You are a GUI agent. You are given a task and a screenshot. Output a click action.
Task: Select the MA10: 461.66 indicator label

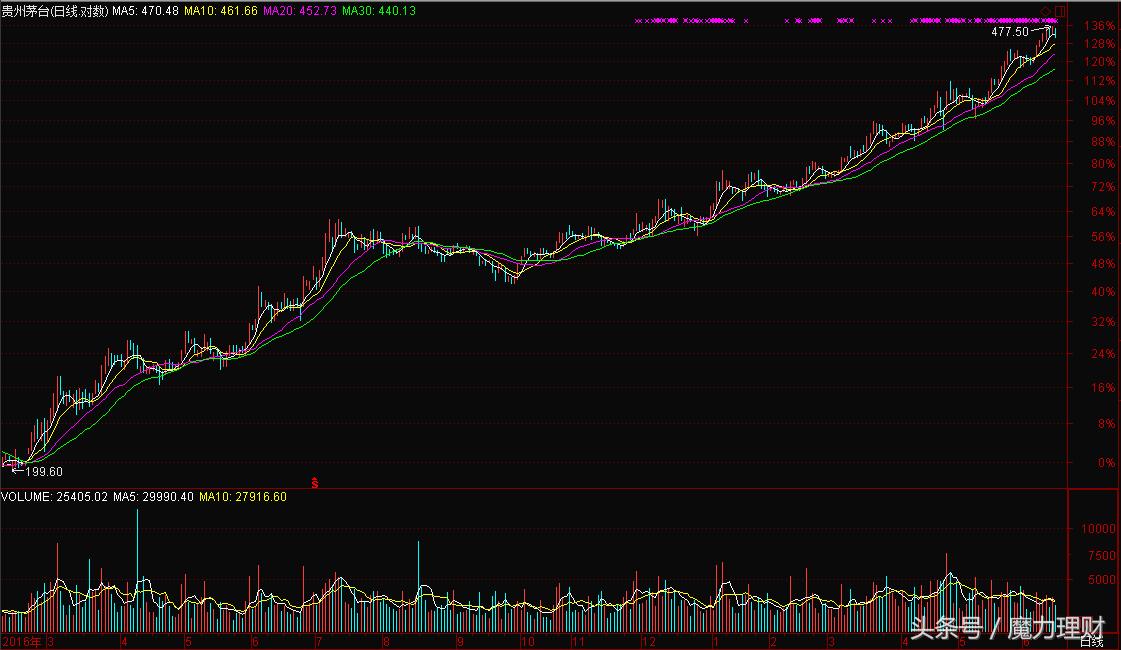[x=220, y=11]
